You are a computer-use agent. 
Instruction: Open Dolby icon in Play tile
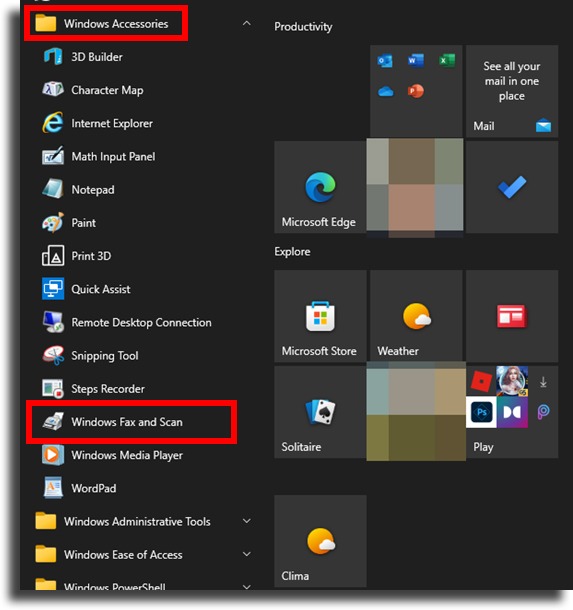click(512, 412)
